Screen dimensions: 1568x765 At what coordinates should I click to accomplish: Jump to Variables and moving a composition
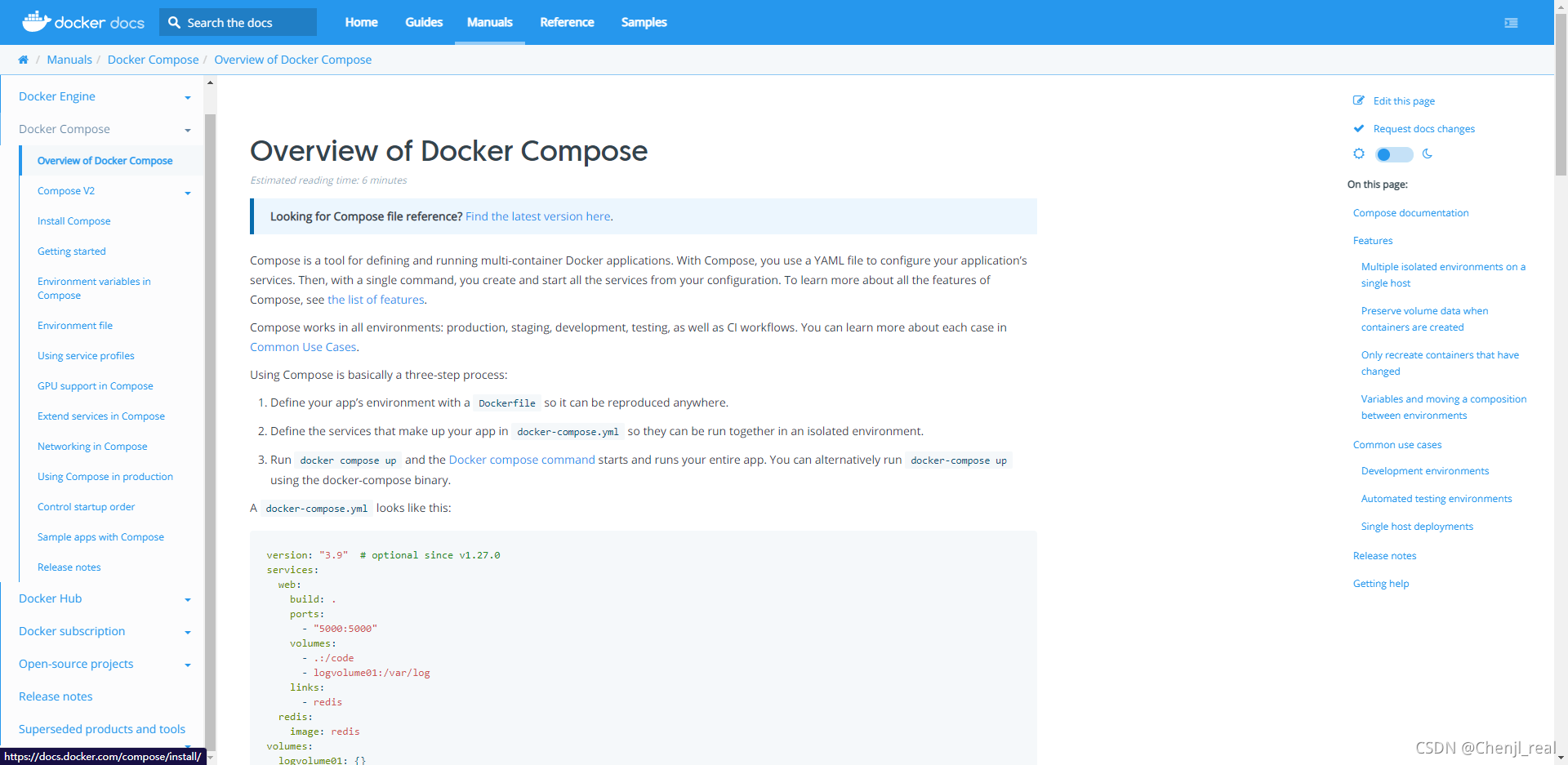pos(1444,407)
